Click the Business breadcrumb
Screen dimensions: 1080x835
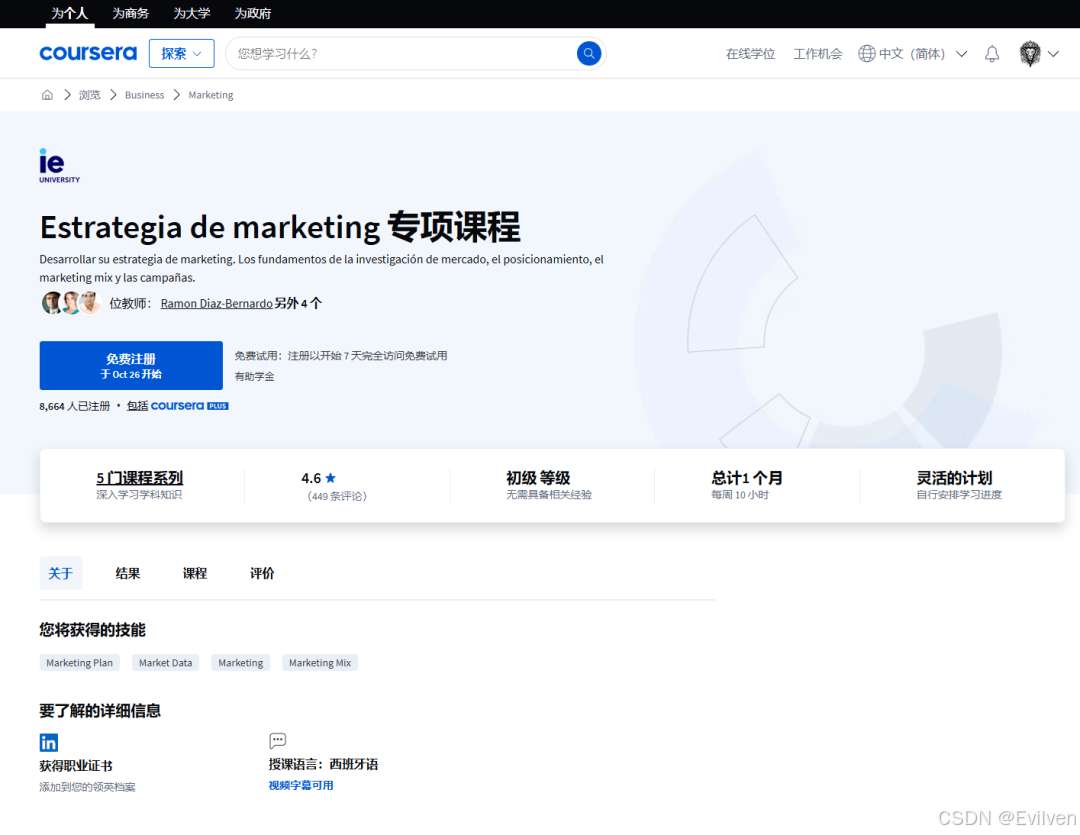145,95
